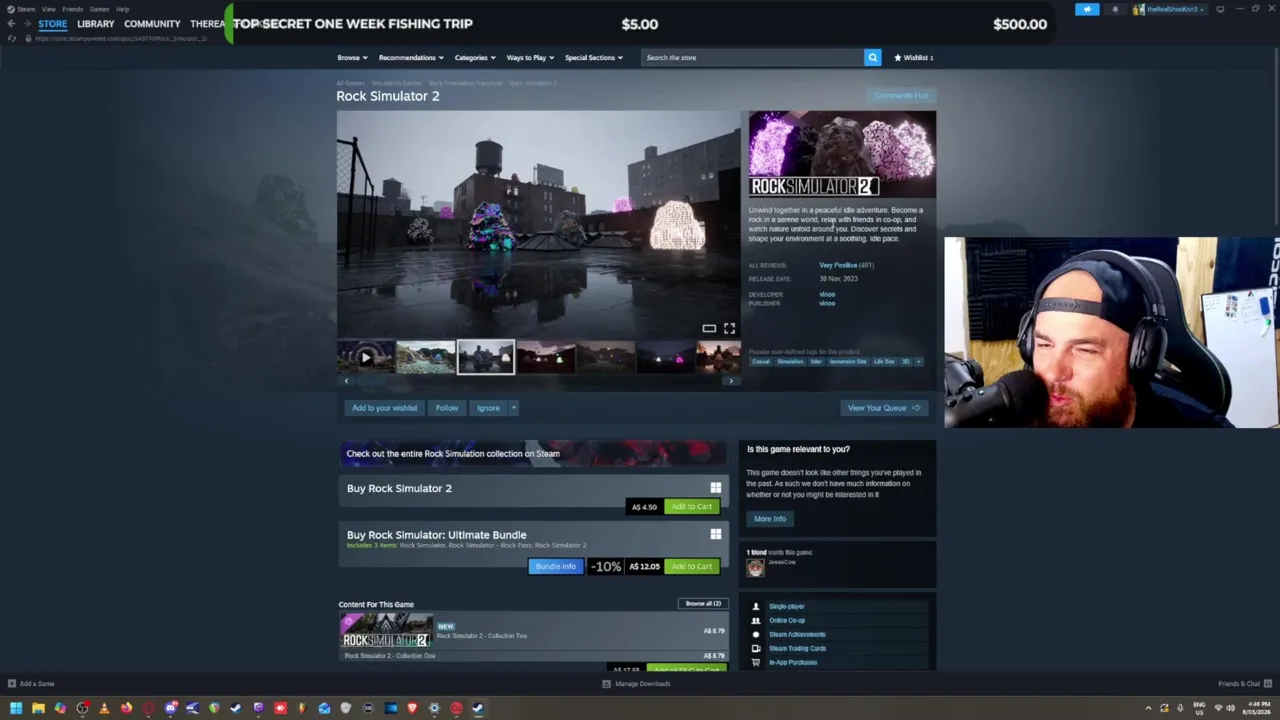Screen dimensions: 1280x720
Task: Play the trailer video thumbnail
Action: pyautogui.click(x=365, y=357)
